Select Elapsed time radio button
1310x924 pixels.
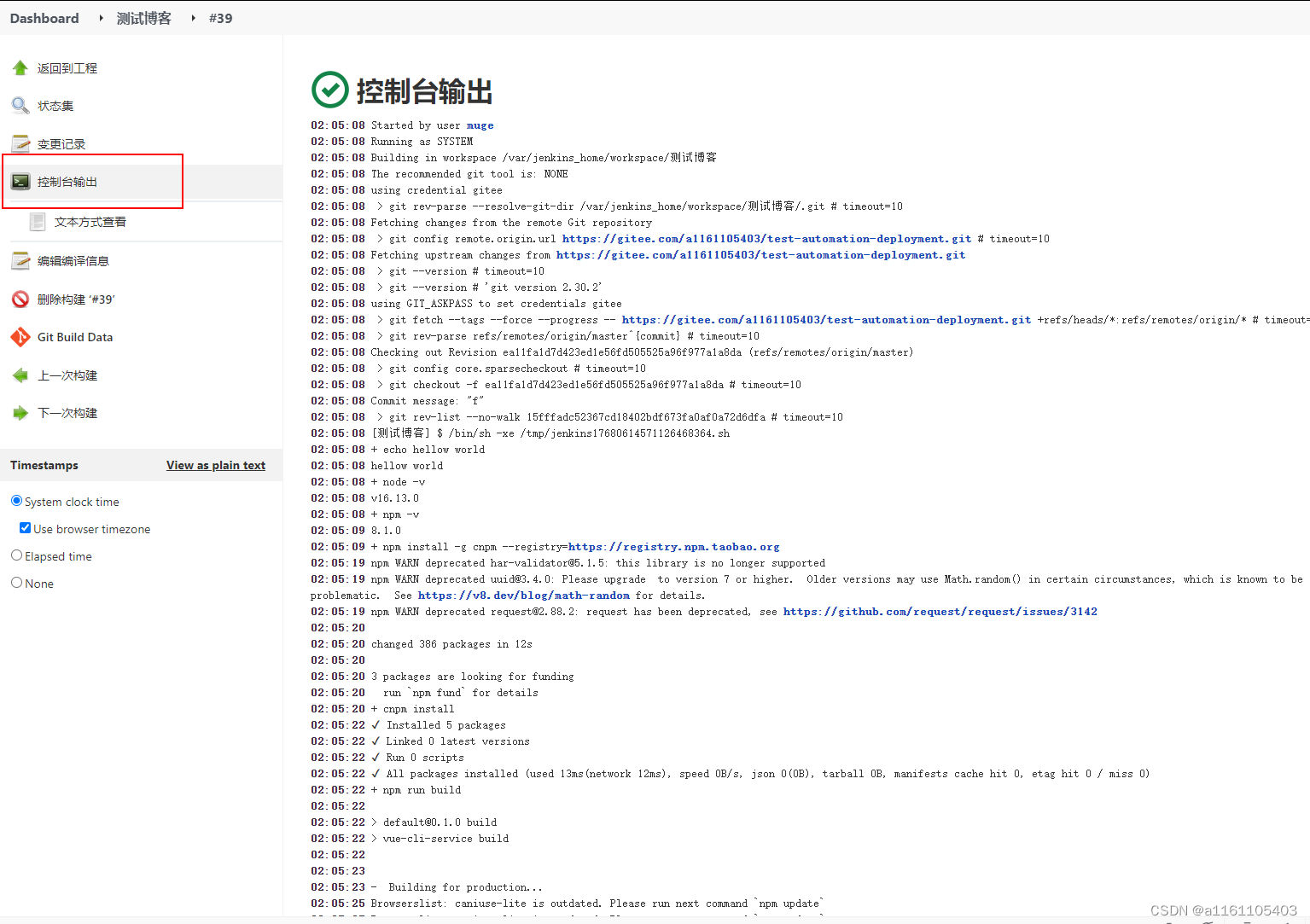[x=16, y=555]
